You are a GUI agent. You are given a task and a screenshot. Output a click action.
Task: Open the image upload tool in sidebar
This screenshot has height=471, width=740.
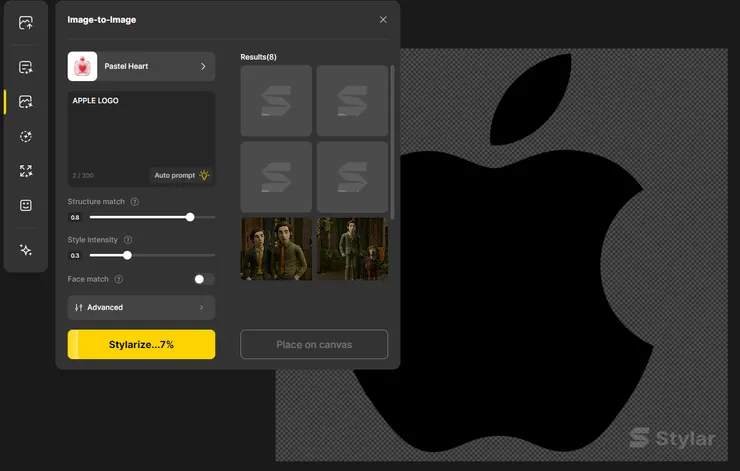(25, 23)
